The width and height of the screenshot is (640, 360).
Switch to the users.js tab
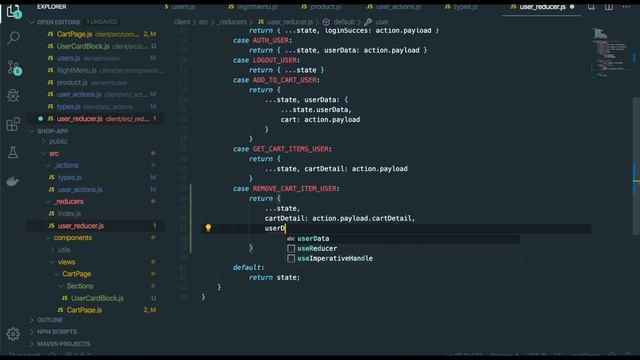pos(179,7)
